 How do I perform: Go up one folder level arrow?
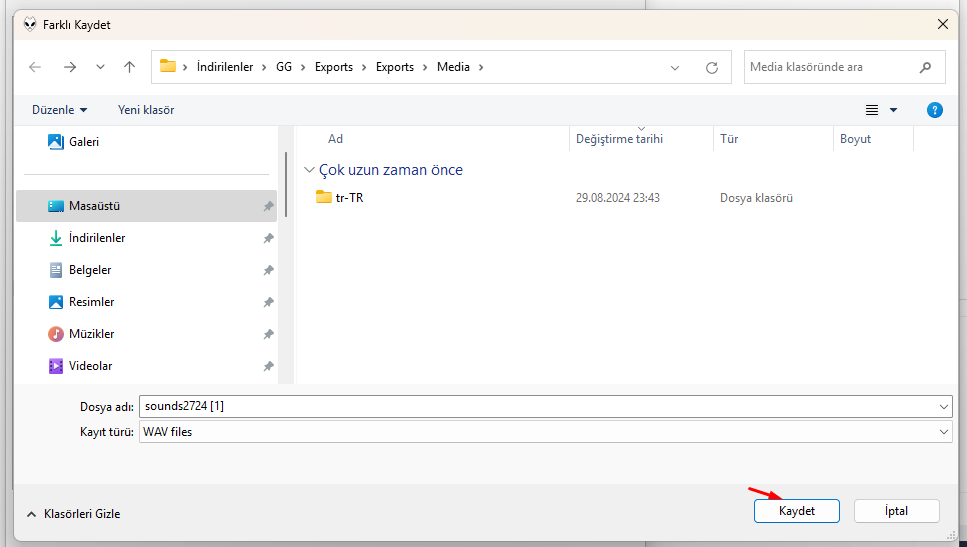129,67
